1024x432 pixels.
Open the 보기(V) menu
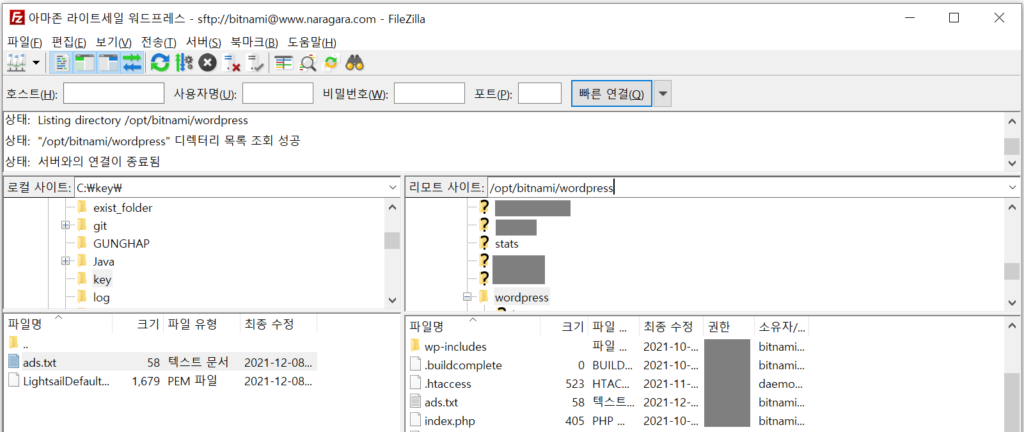[x=114, y=42]
